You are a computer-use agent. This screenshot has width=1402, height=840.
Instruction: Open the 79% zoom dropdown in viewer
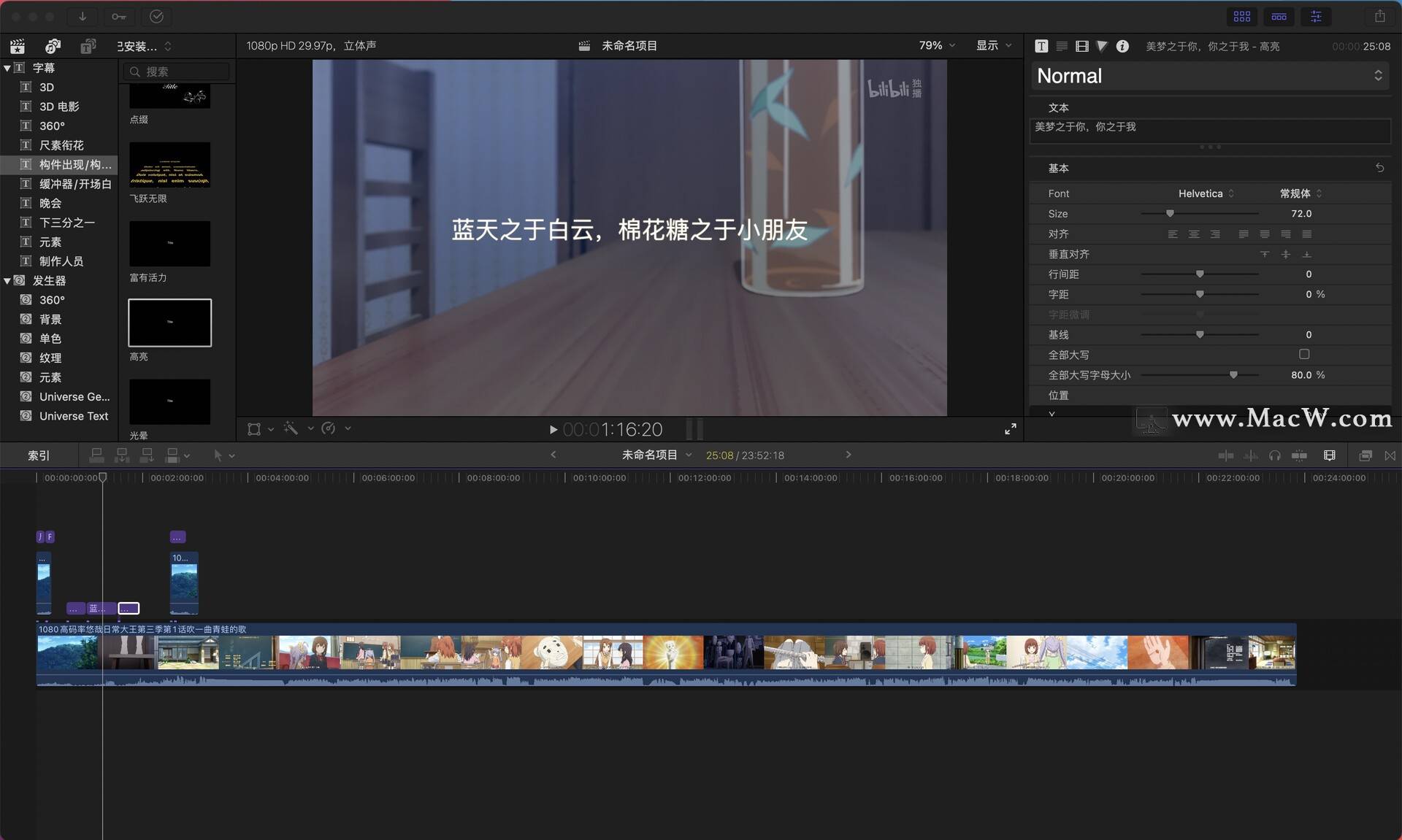pos(935,45)
